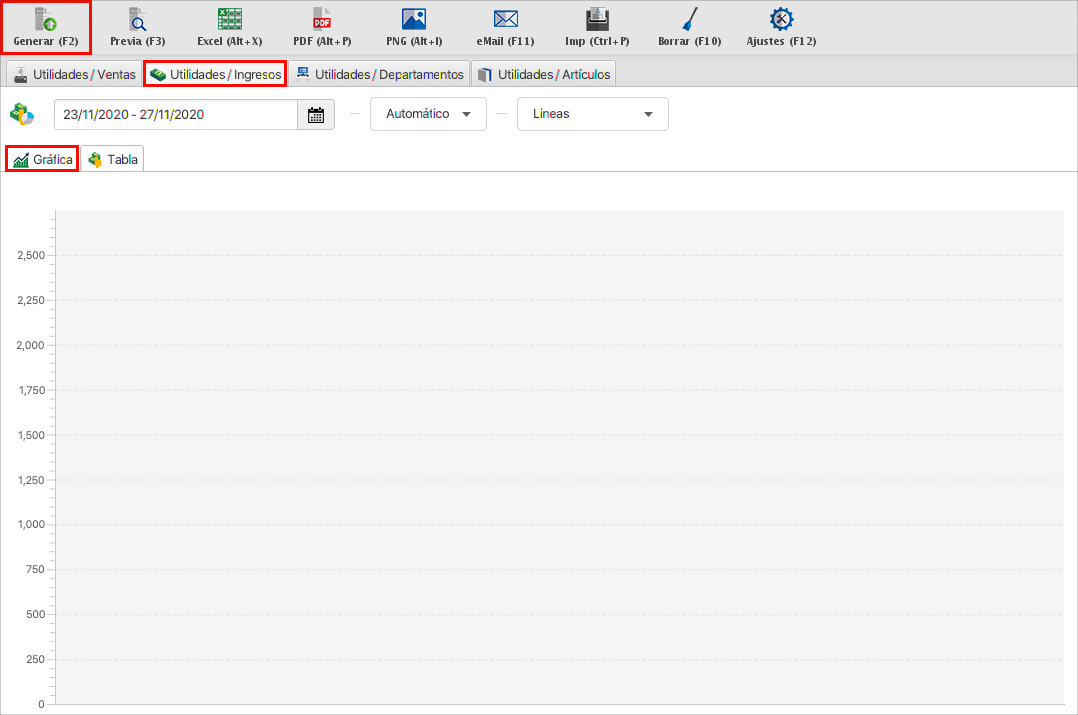Export the report as PDF (Alt+P)
Image resolution: width=1078 pixels, height=715 pixels.
click(x=322, y=19)
